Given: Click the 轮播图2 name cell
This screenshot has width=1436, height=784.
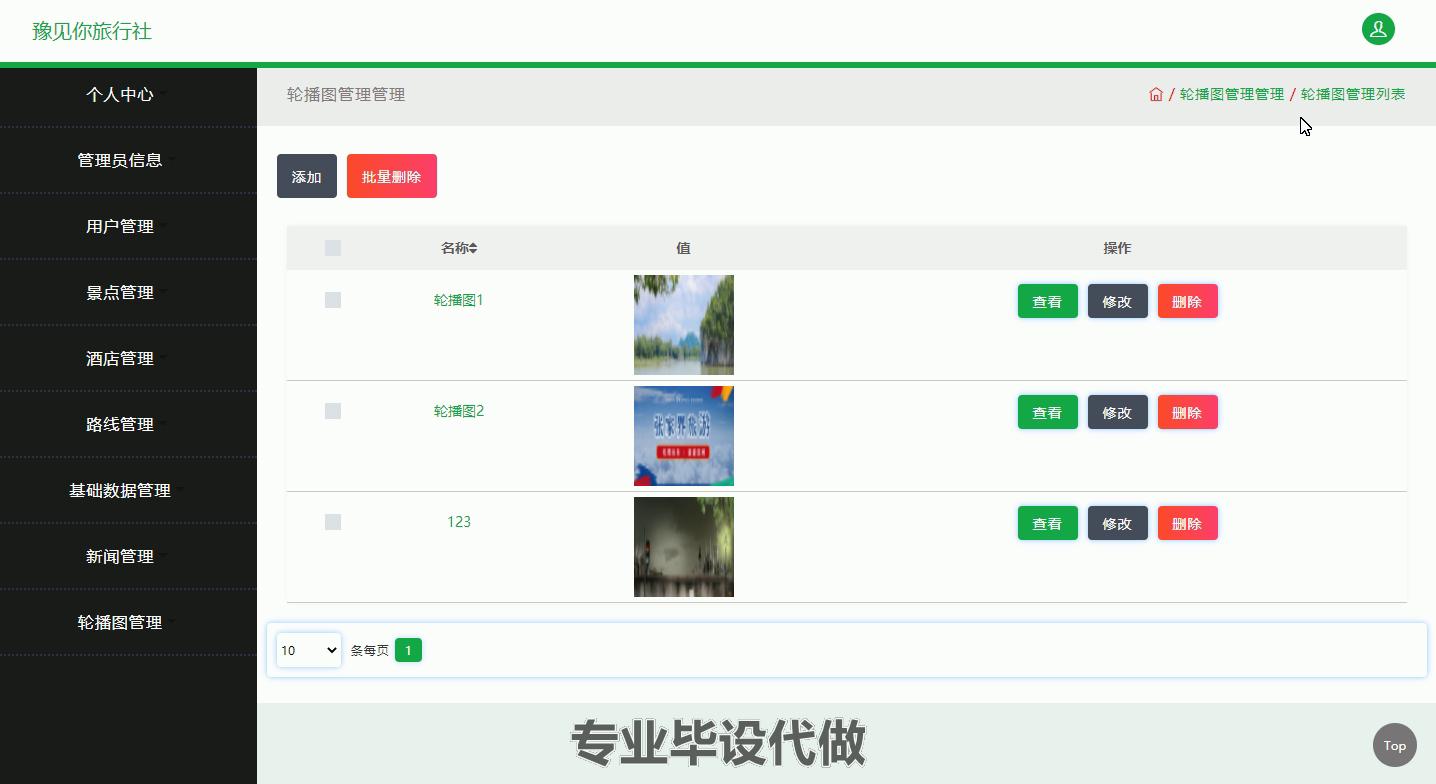Looking at the screenshot, I should pos(459,411).
